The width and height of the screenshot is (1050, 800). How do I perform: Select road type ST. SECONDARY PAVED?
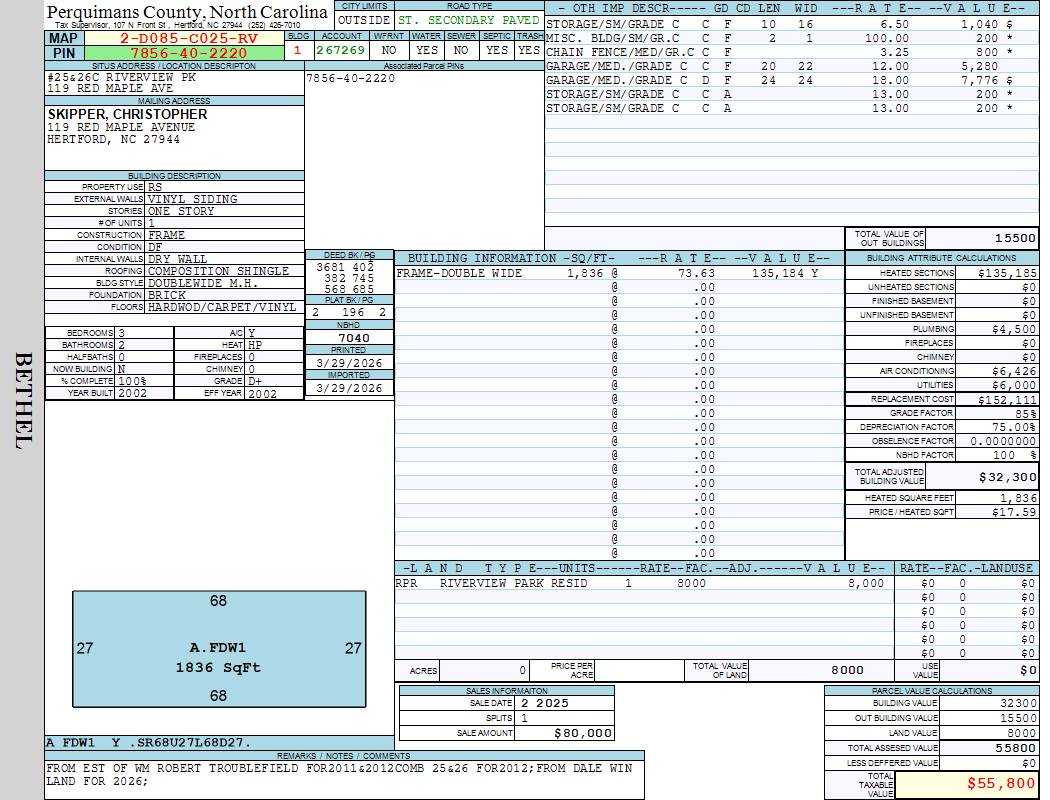point(469,20)
